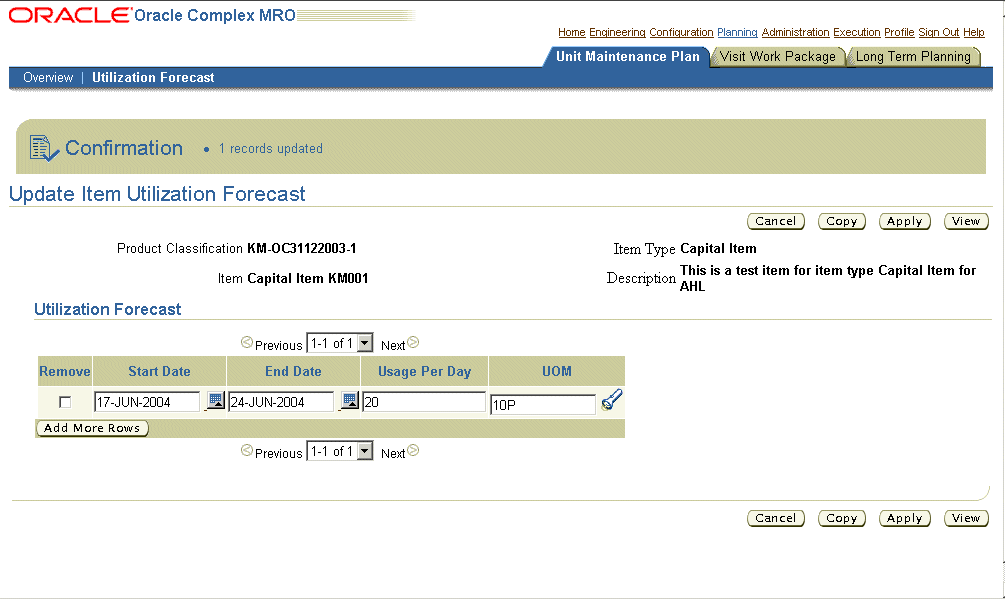1005x599 pixels.
Task: Click the upper Previous text
Action: coord(278,345)
